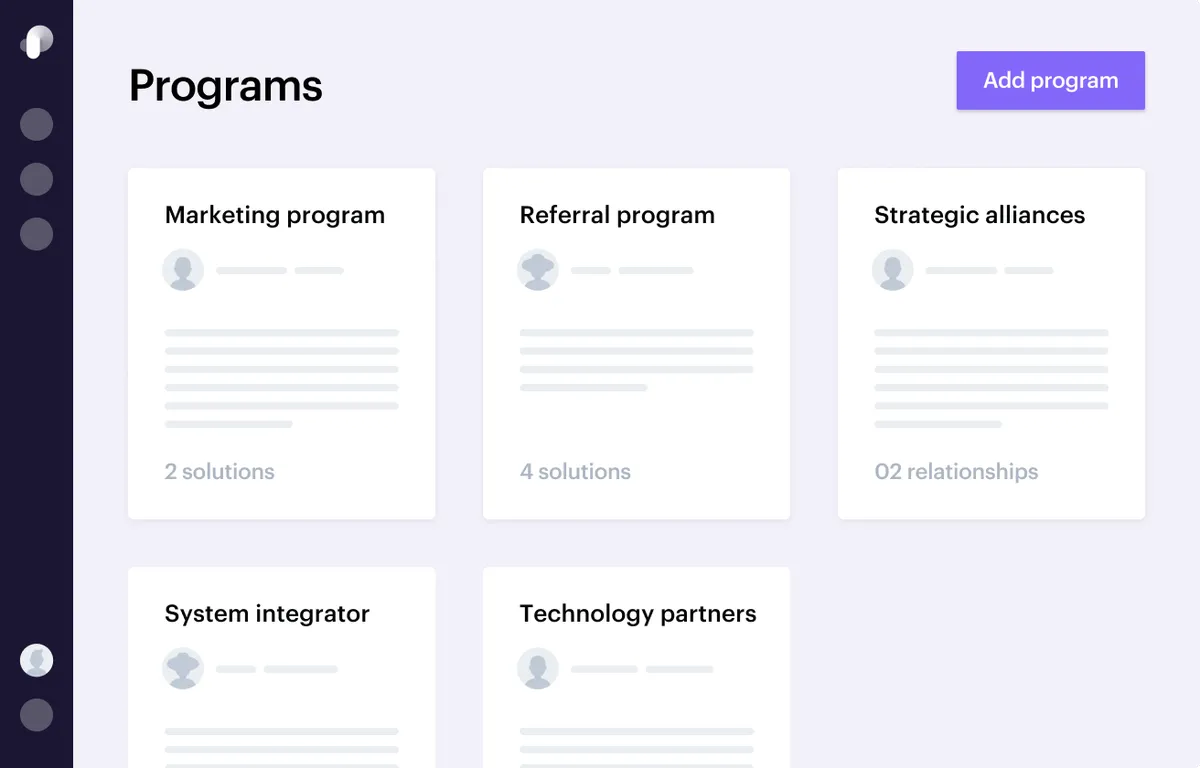Open the Technology partners card title
1200x768 pixels.
point(638,614)
